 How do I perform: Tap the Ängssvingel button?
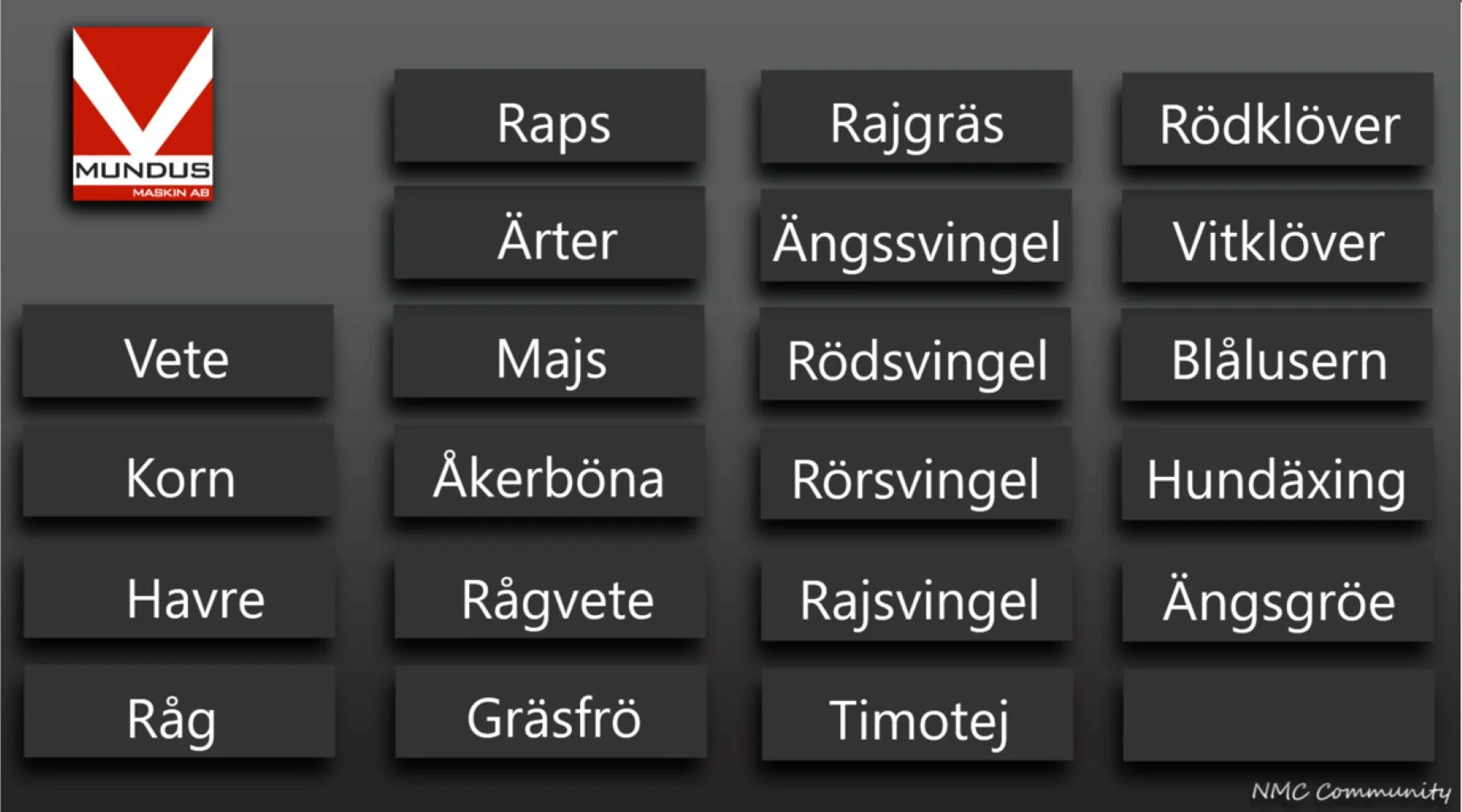pos(916,235)
